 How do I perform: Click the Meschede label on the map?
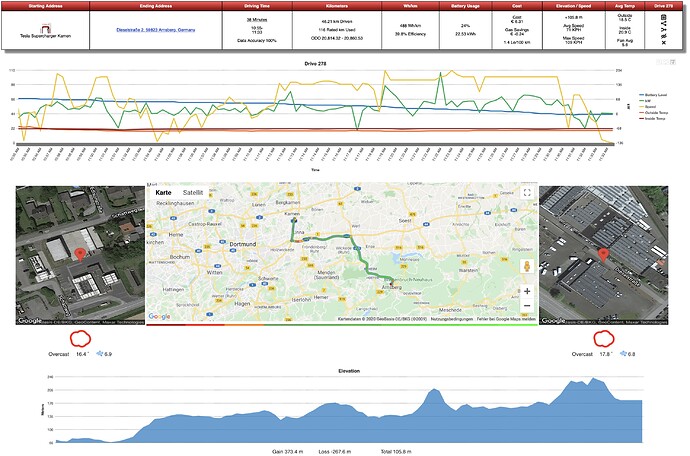coord(450,310)
